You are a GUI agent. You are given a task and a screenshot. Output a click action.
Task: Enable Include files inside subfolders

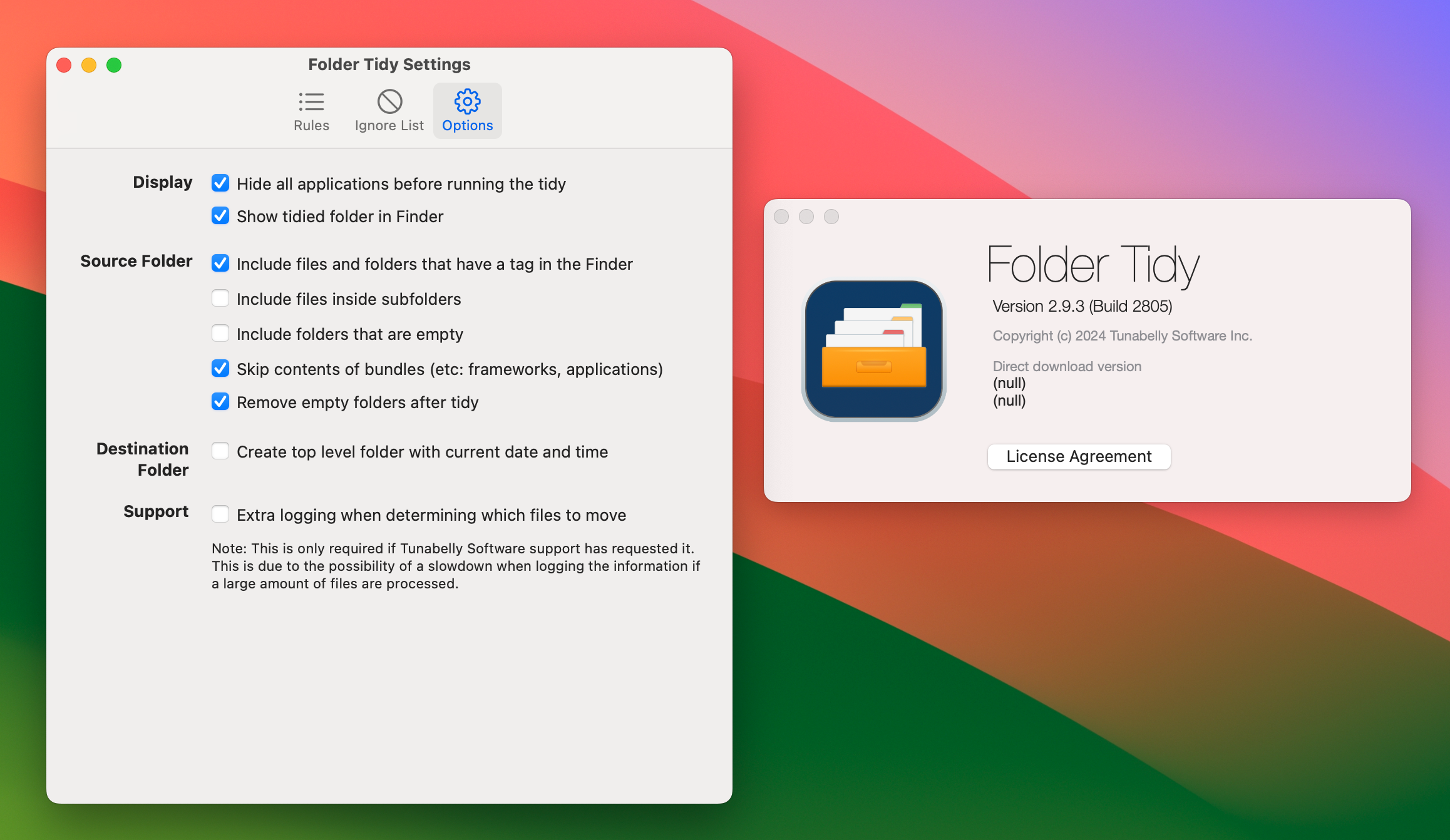220,299
